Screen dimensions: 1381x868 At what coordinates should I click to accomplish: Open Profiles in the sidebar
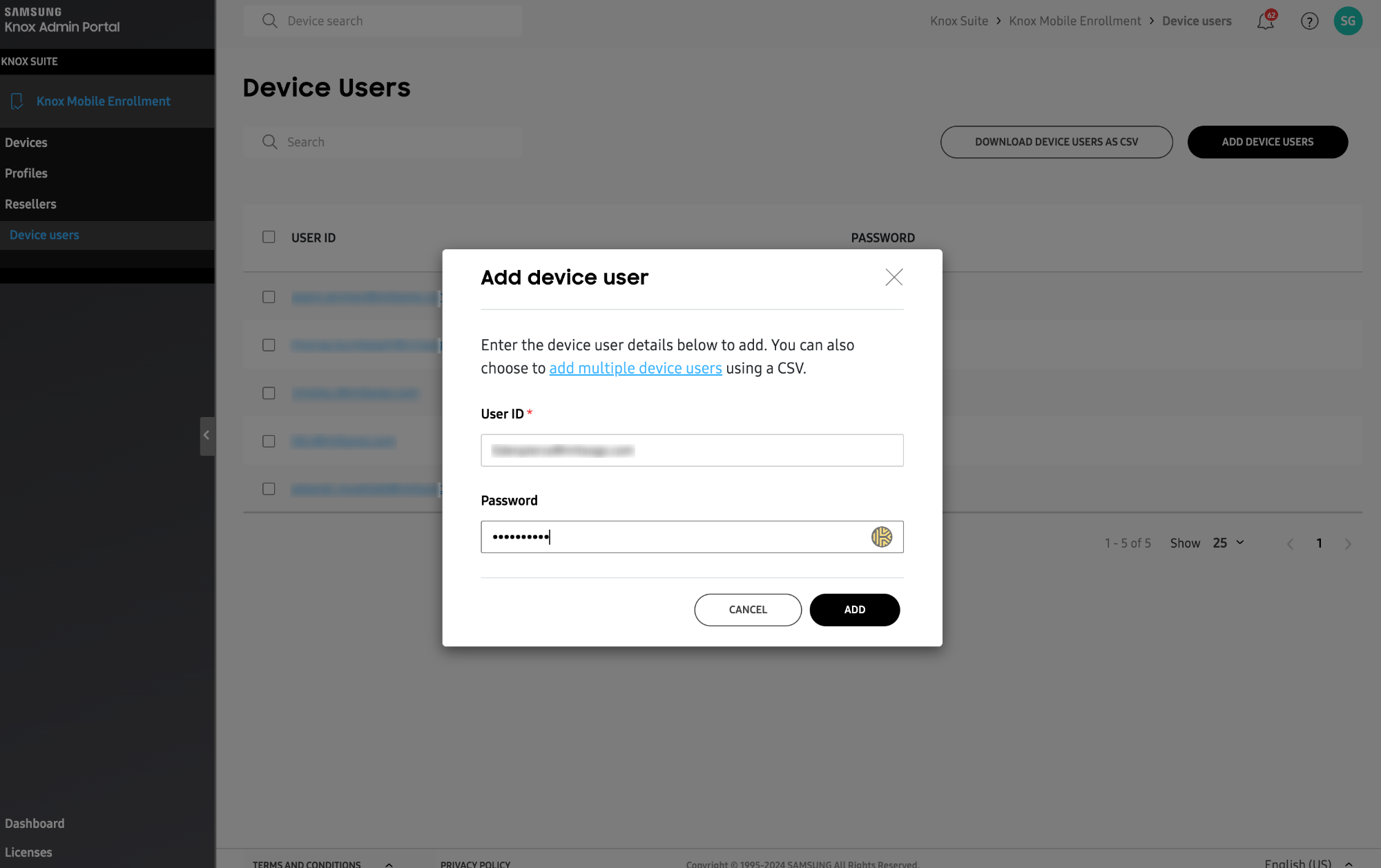pyautogui.click(x=26, y=173)
